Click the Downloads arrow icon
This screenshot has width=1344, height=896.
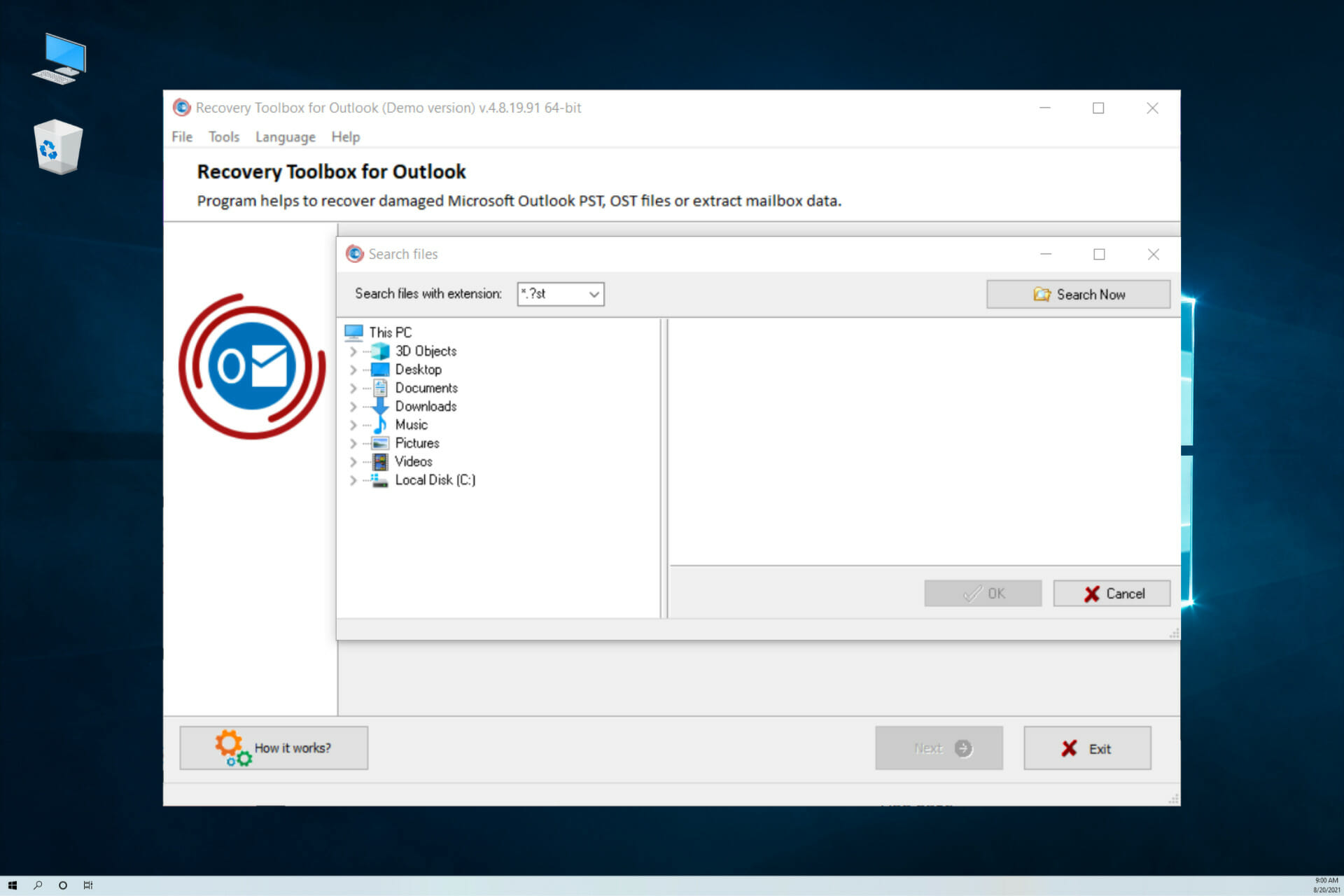click(380, 406)
